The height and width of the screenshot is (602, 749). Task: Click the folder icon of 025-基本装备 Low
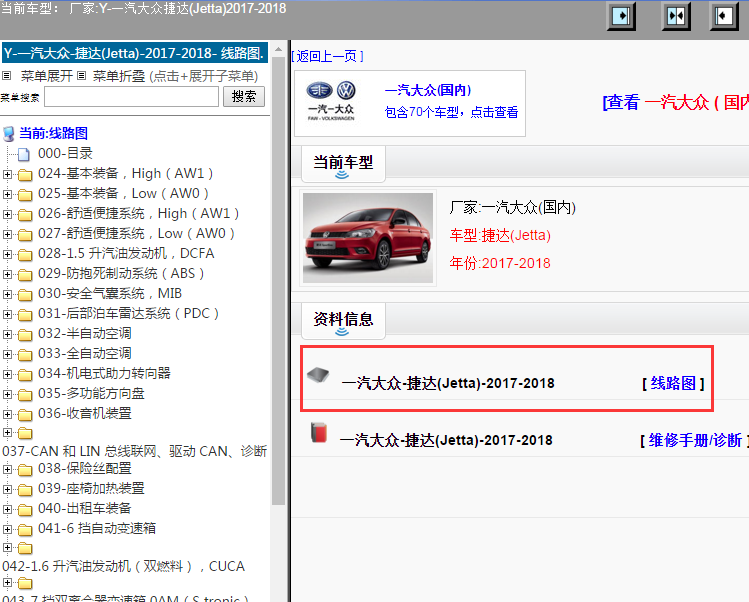click(x=25, y=194)
